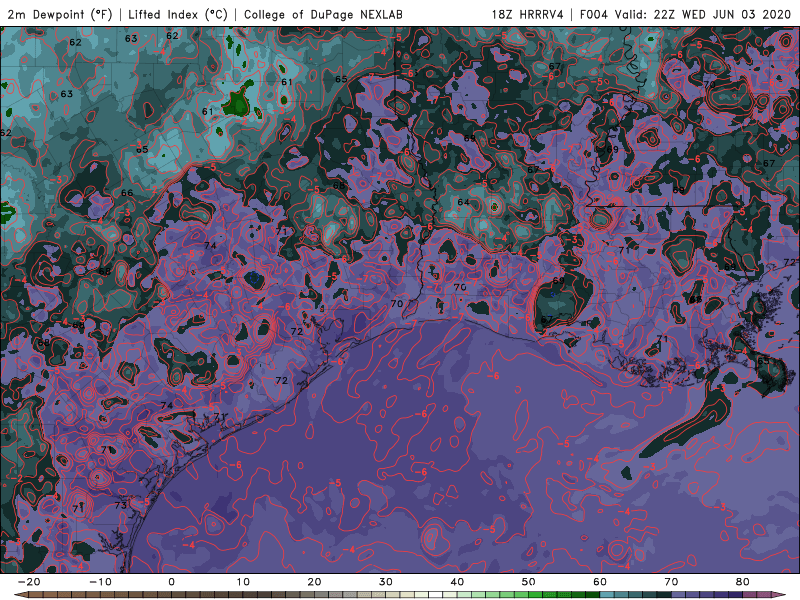
Task: Click the 70 label on the color scale
Action: pyautogui.click(x=671, y=582)
